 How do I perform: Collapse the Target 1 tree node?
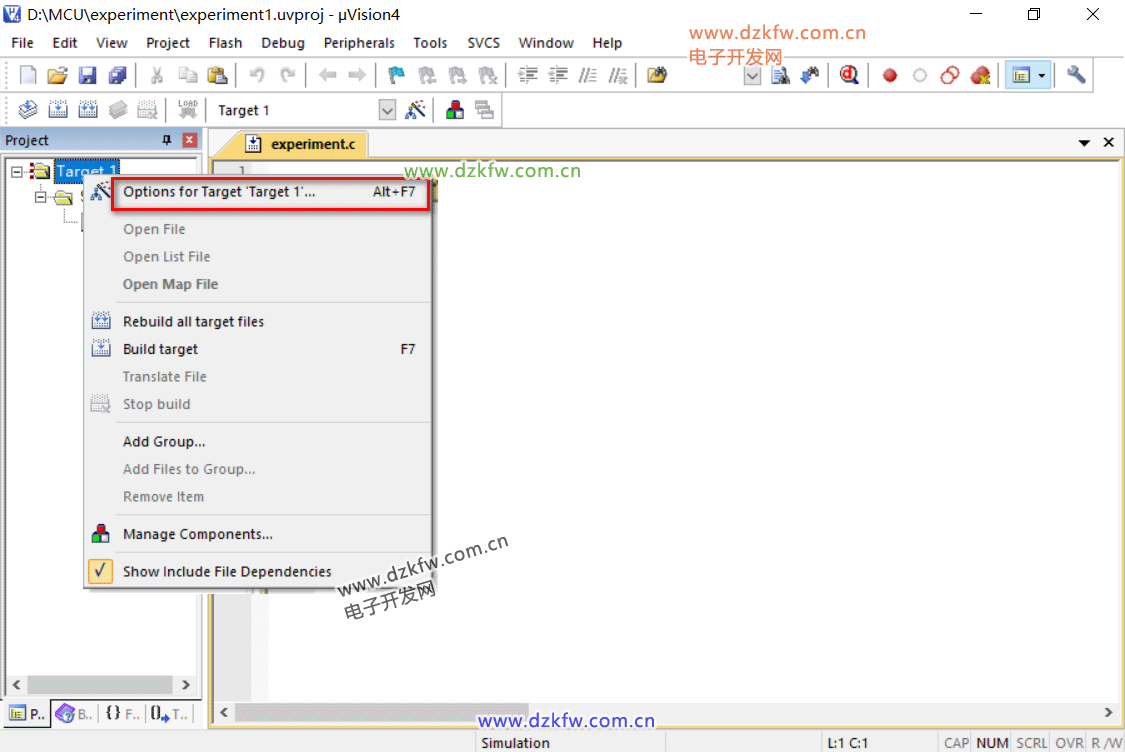(x=17, y=172)
